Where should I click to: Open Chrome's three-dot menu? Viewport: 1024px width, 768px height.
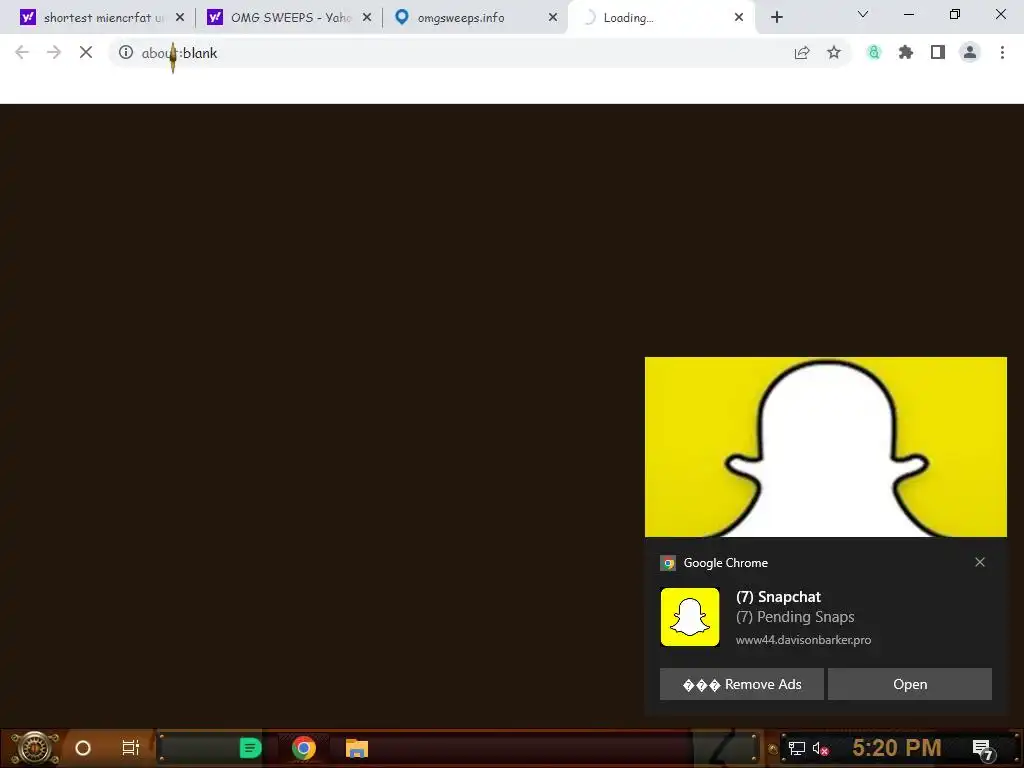[1002, 52]
